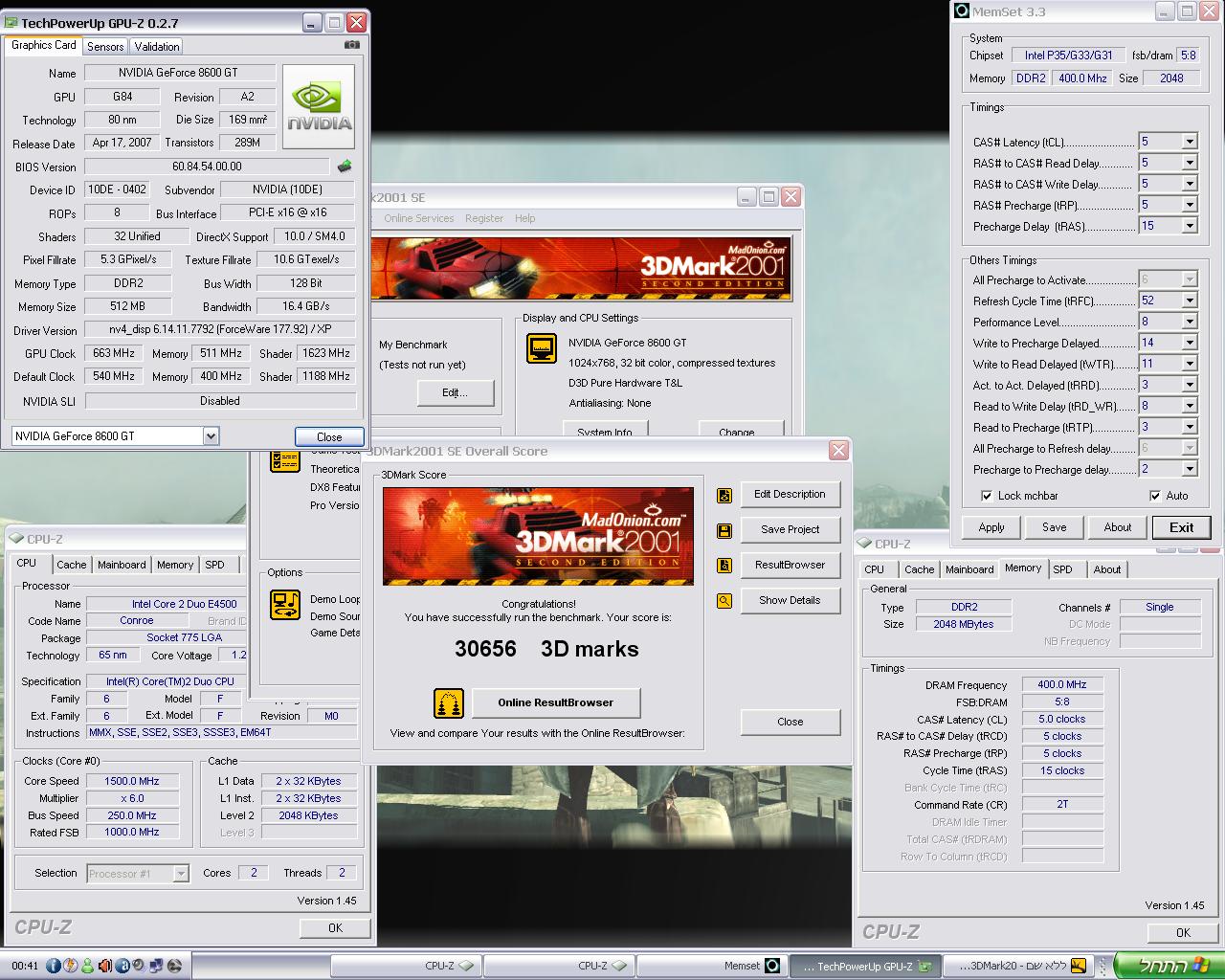Click the Online ResultBrowser trees icon
The width and height of the screenshot is (1225, 980).
click(449, 703)
